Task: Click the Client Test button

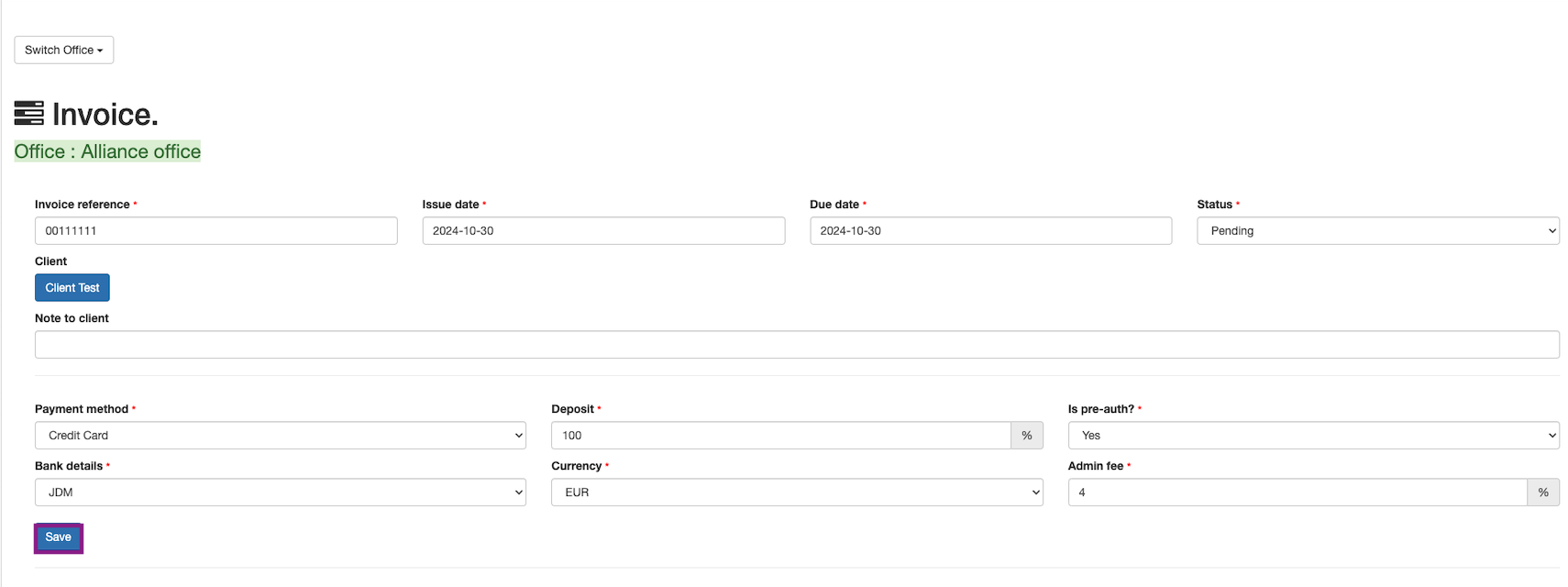Action: (x=72, y=288)
